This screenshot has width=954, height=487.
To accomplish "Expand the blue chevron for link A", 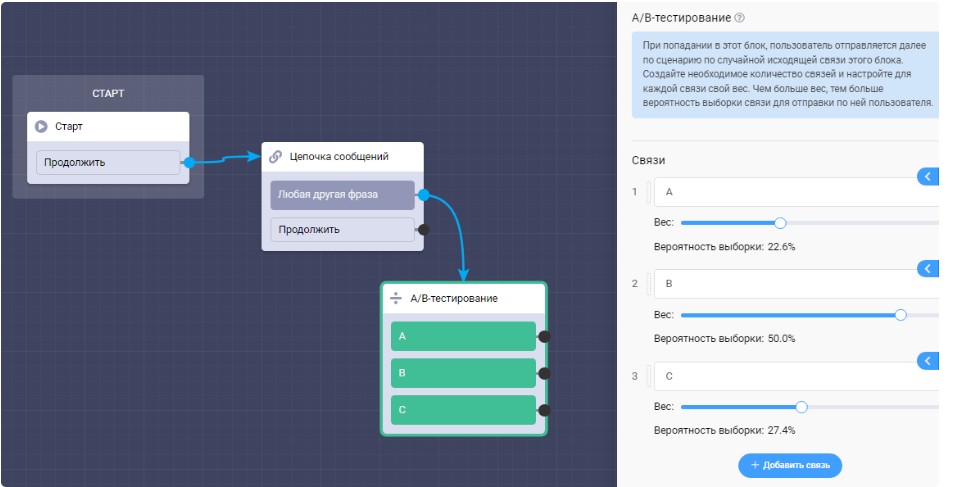I will [928, 177].
